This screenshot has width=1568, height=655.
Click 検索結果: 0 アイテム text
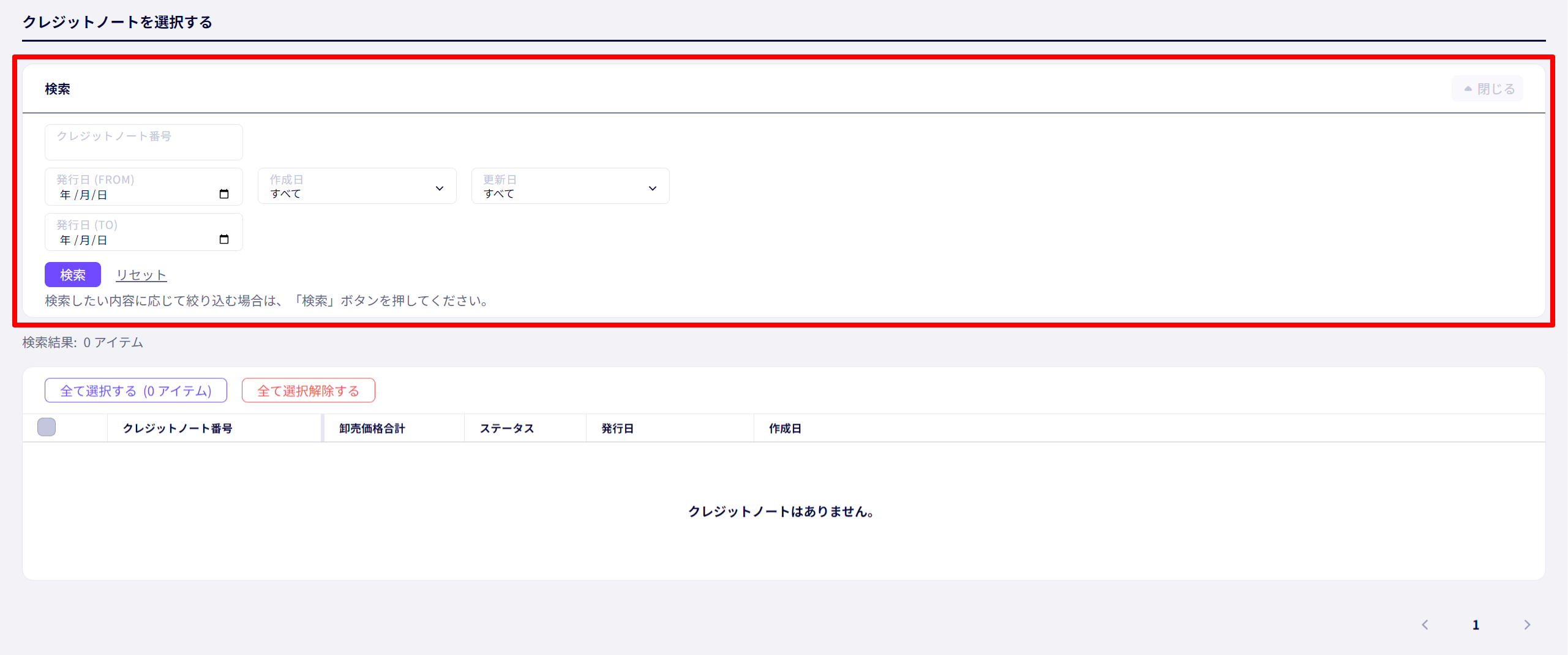click(x=83, y=342)
